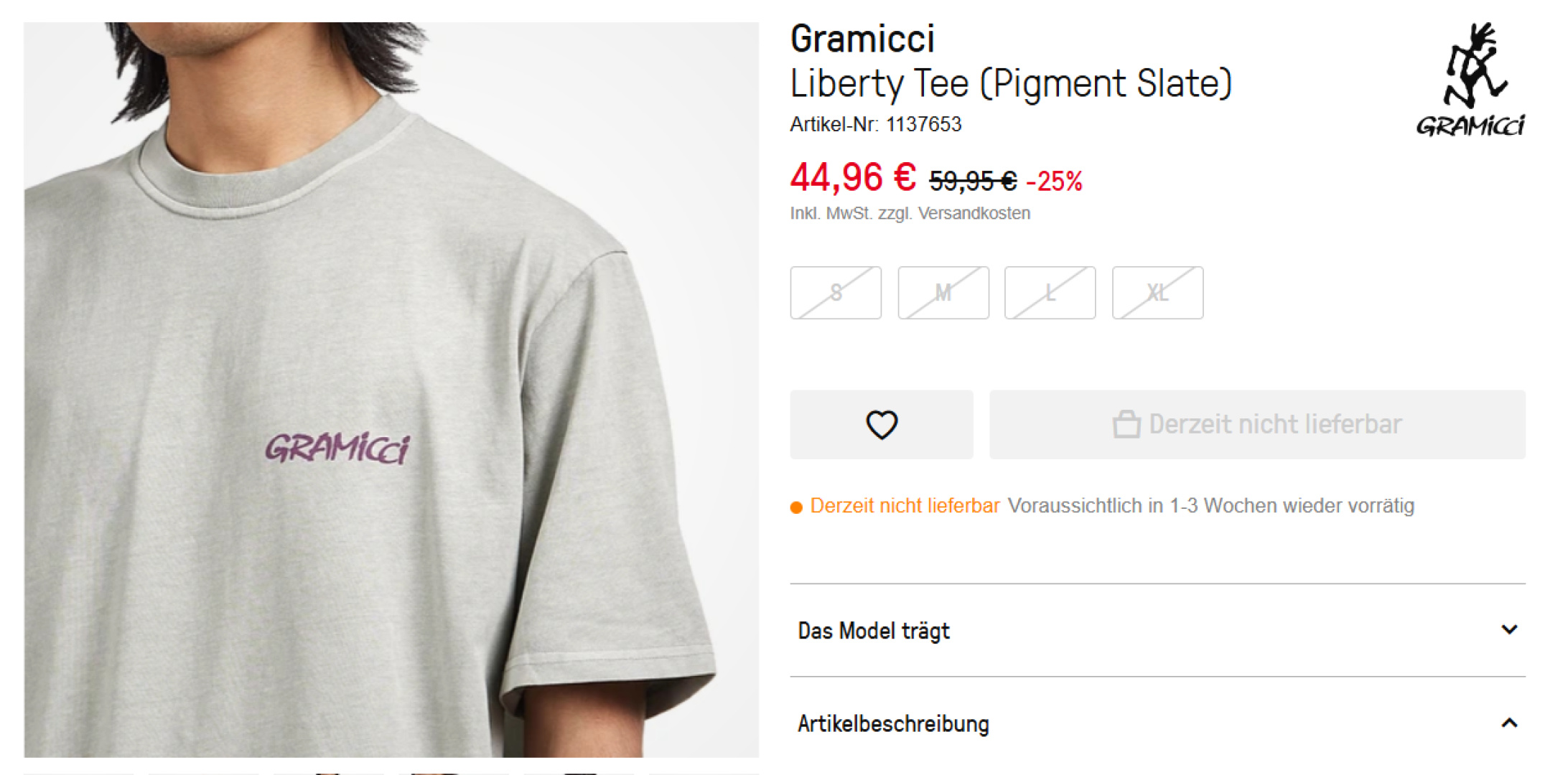Click the crossed-out 59,95 € original price
This screenshot has width=1568, height=775.
coord(973,181)
